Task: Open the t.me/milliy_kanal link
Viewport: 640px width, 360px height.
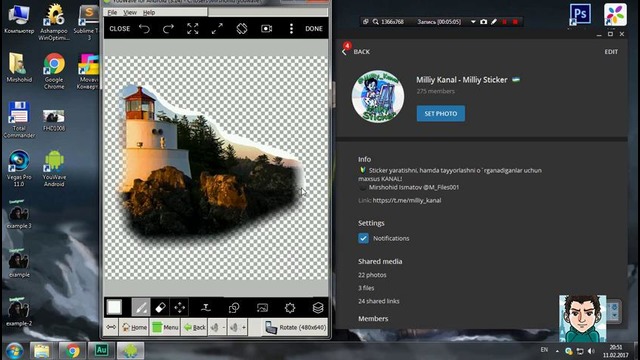Action: tap(407, 200)
